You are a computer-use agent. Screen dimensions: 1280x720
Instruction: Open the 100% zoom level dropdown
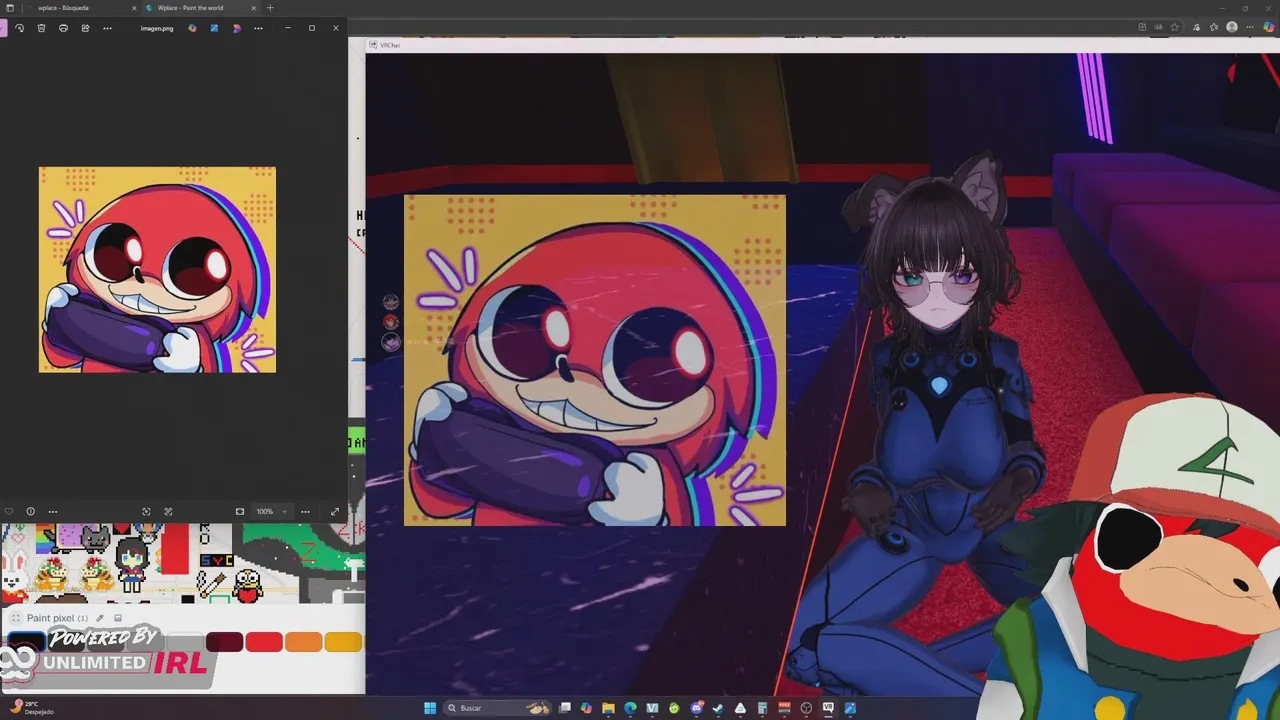[x=272, y=511]
